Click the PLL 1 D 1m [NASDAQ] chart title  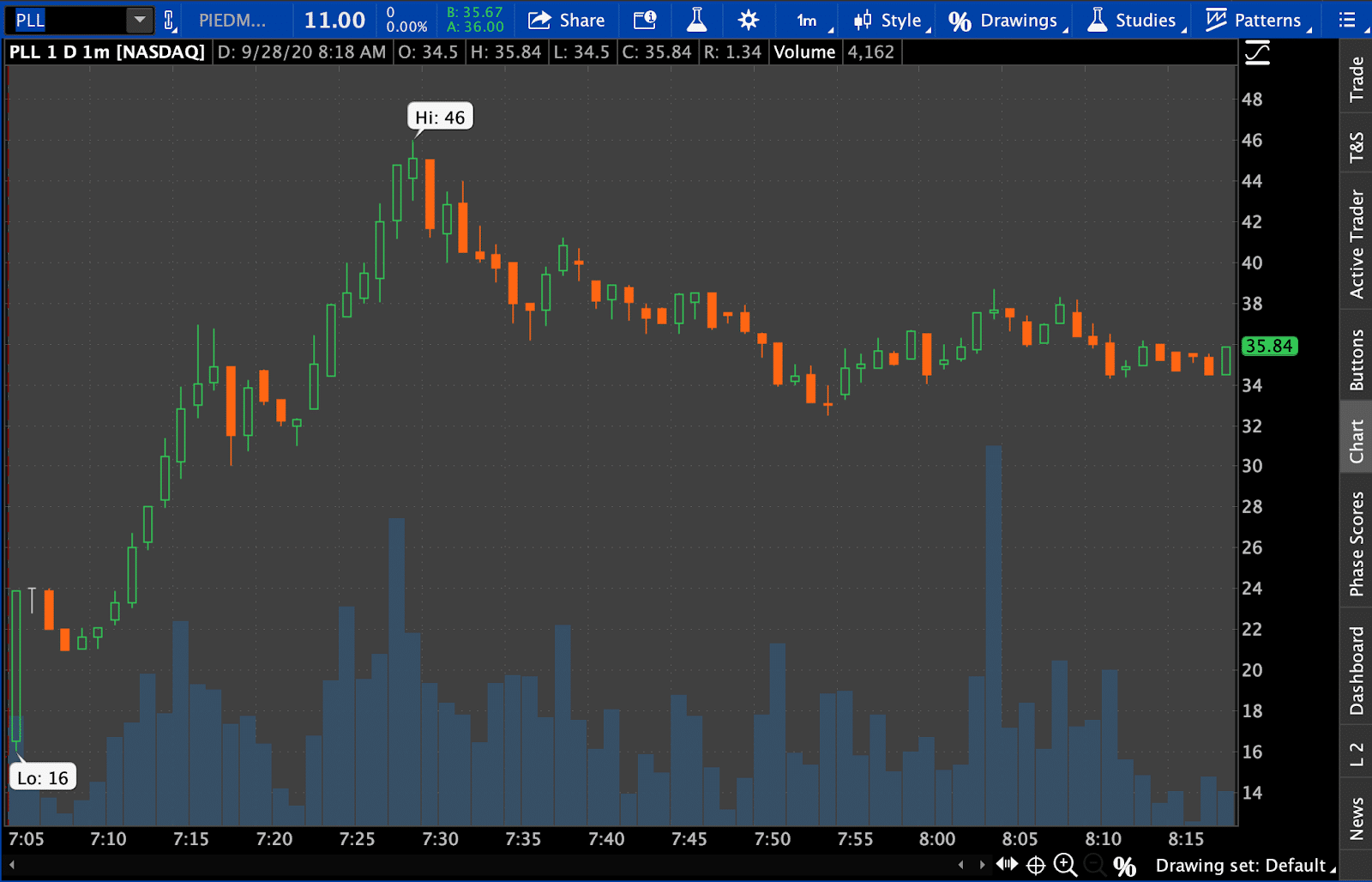(107, 51)
